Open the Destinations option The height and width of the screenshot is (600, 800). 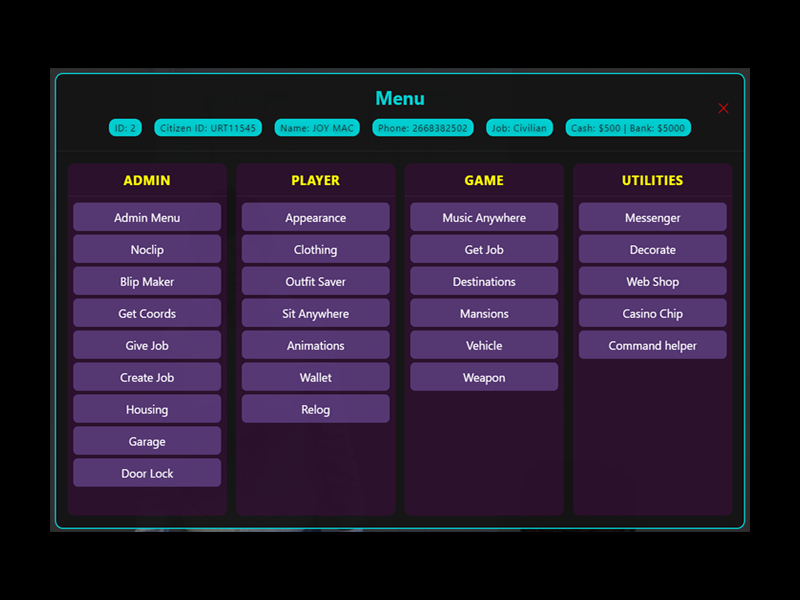tap(484, 282)
